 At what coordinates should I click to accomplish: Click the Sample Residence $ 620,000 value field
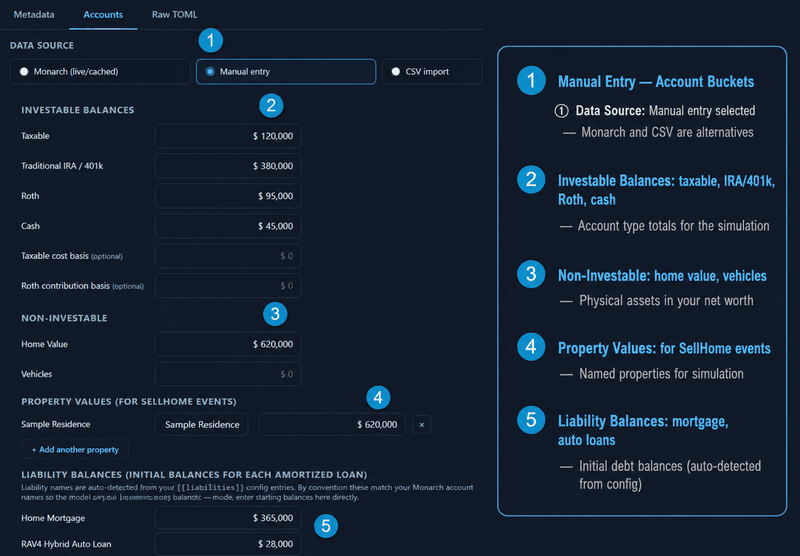(332, 424)
